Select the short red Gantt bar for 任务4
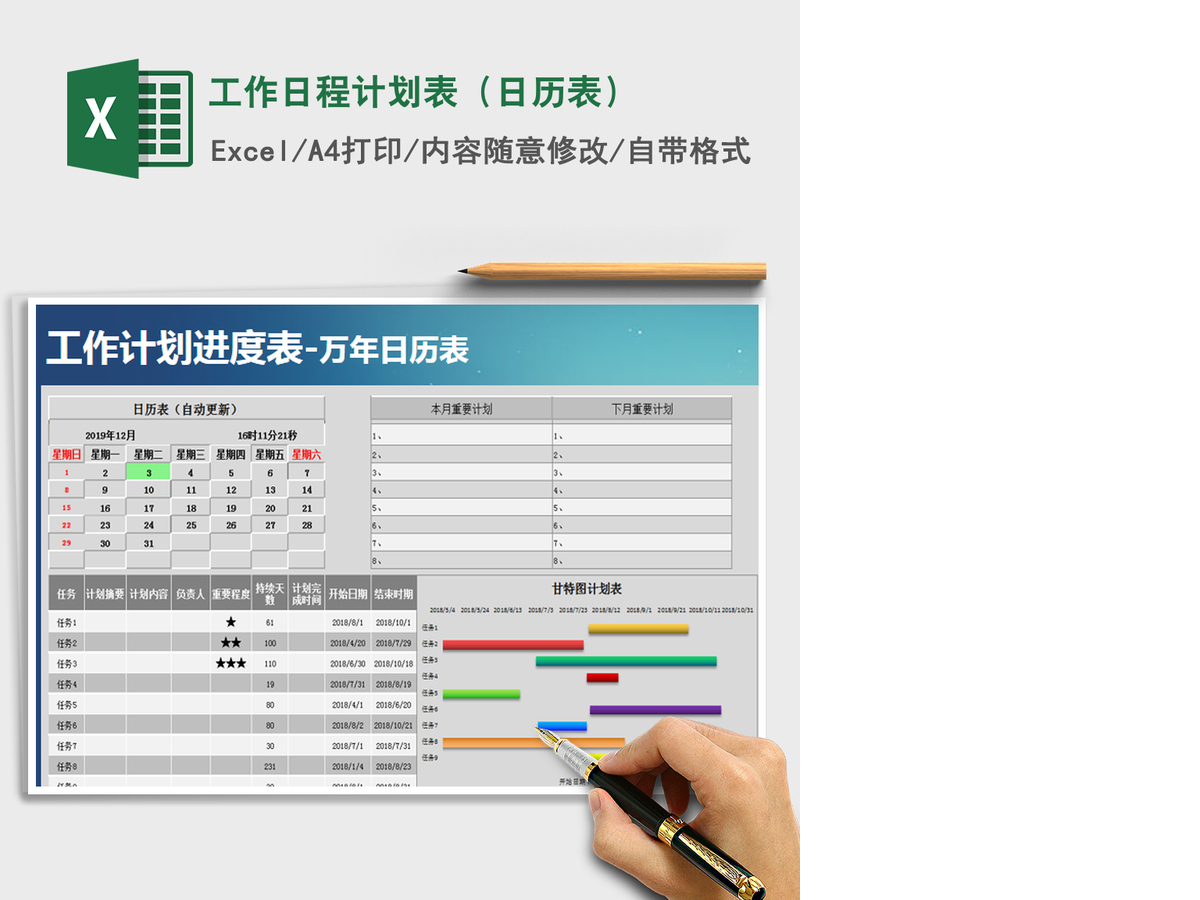 [602, 677]
